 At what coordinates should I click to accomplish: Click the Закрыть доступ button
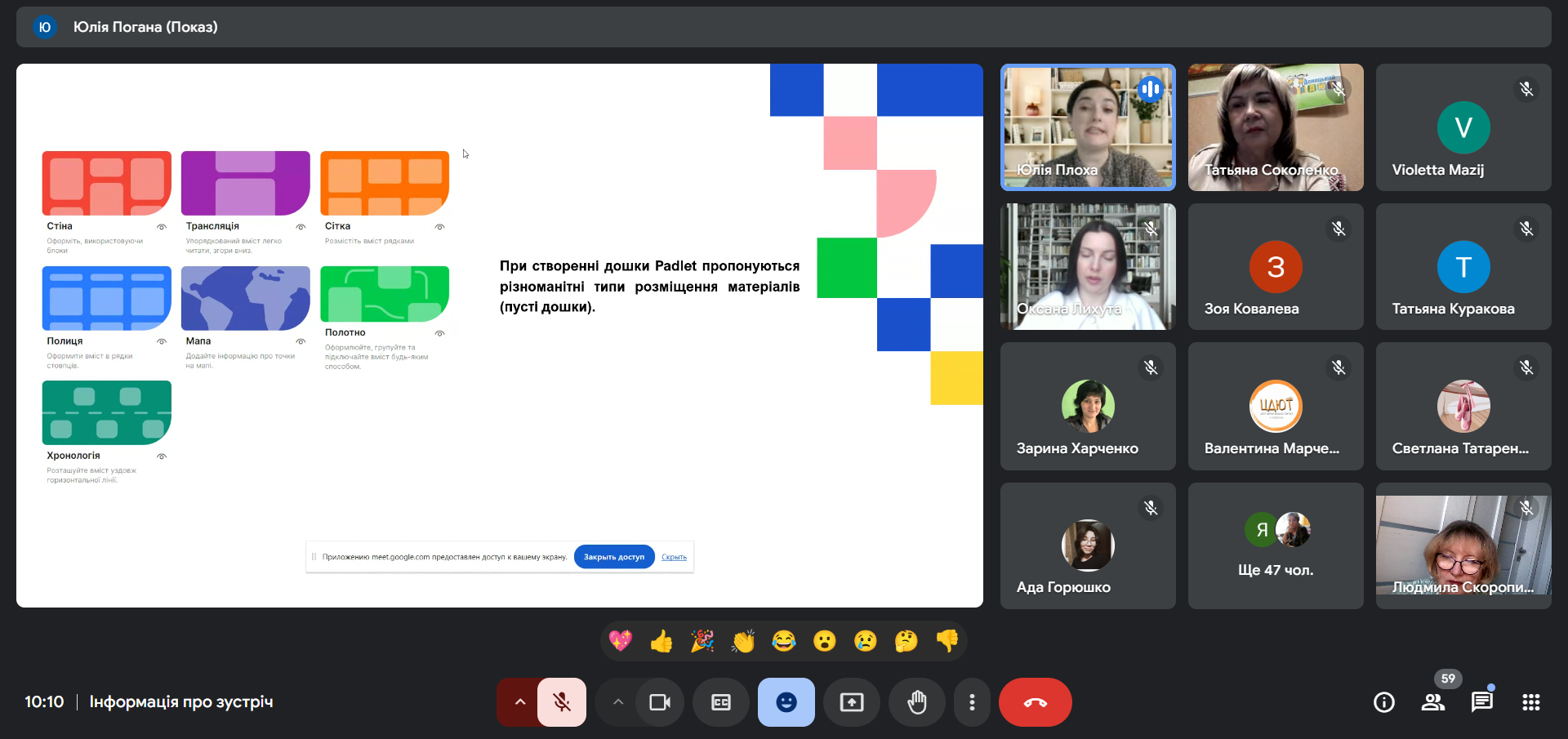(614, 557)
